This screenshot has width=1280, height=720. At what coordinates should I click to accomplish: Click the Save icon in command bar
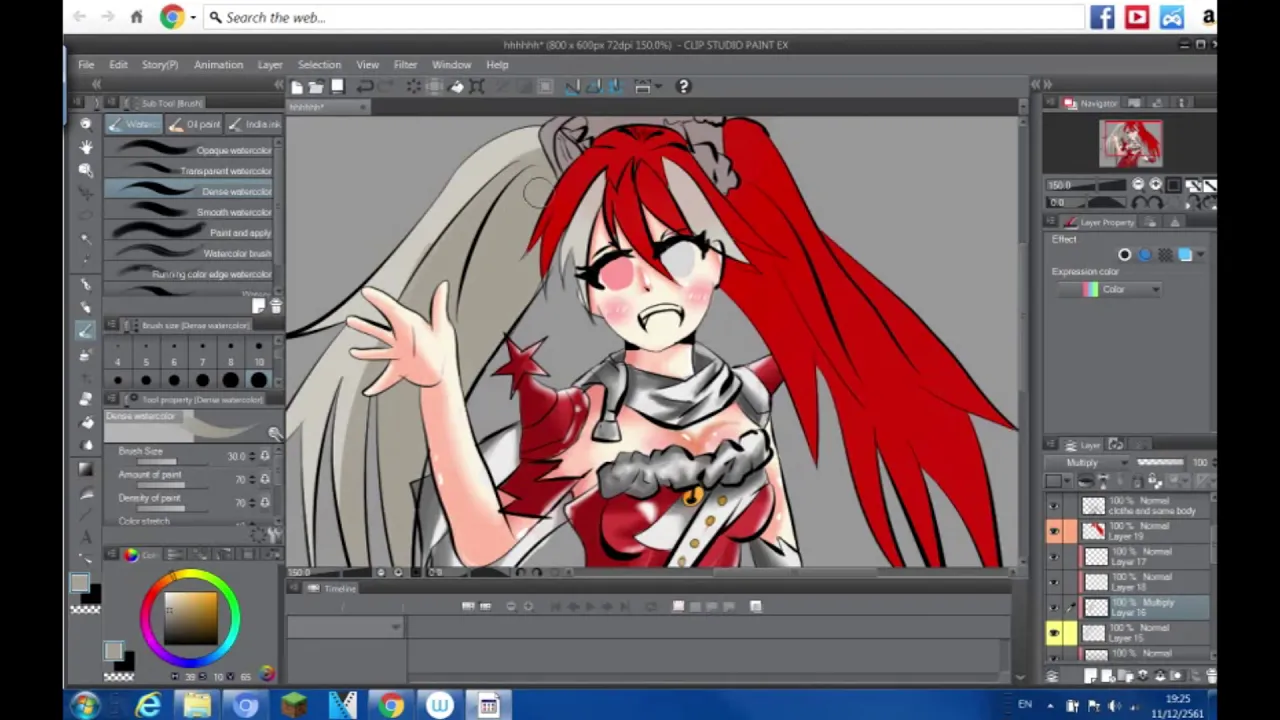tap(337, 87)
